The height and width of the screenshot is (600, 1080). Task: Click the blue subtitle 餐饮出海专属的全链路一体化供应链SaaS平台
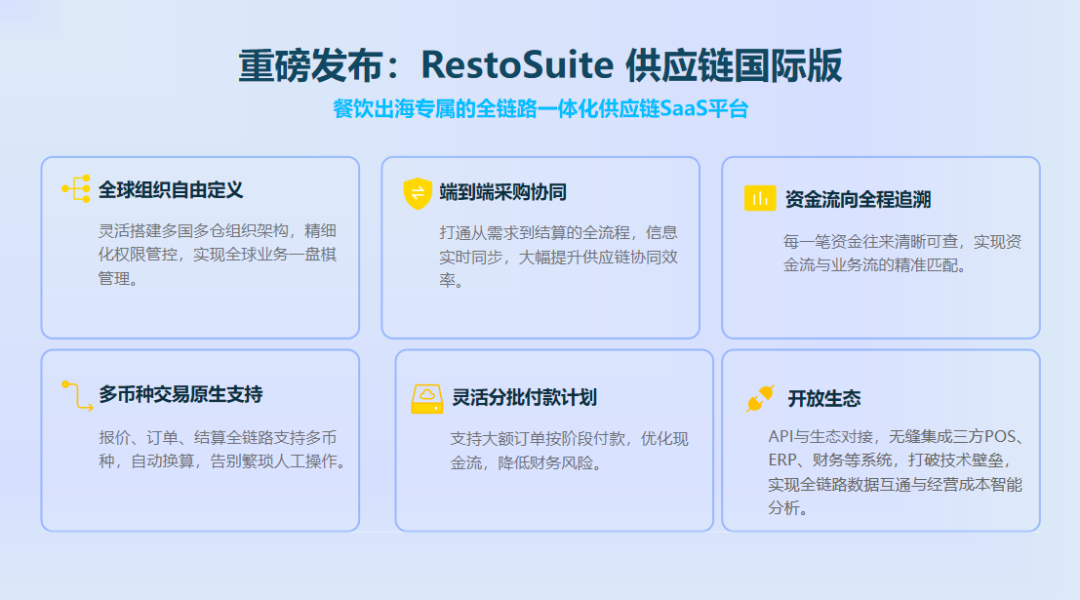541,109
